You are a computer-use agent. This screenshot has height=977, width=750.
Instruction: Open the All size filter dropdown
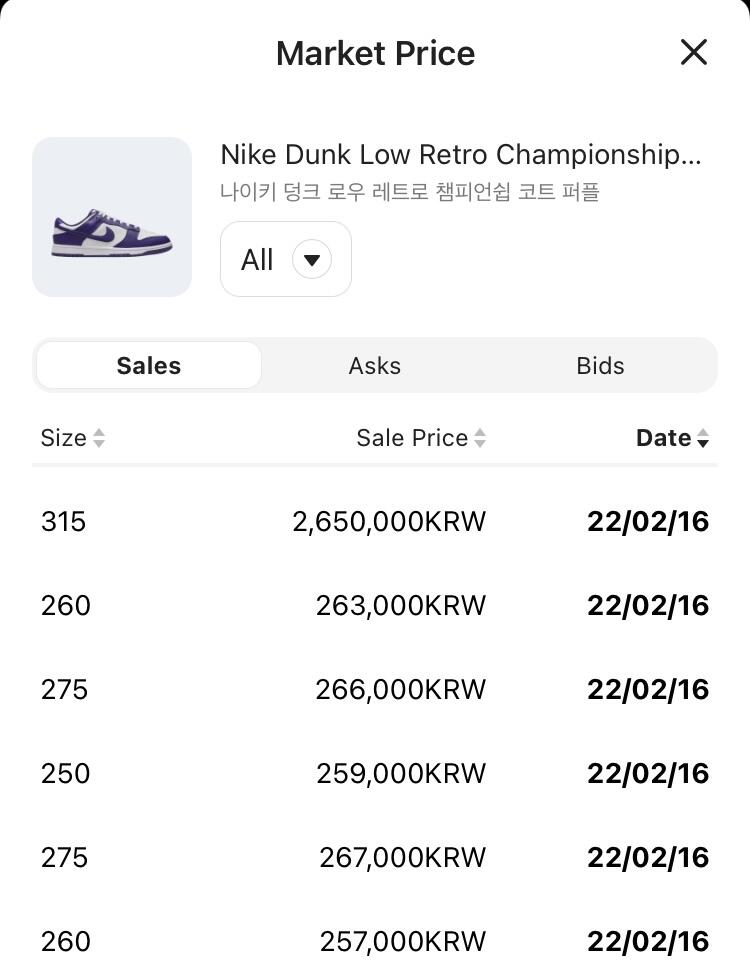click(x=285, y=260)
